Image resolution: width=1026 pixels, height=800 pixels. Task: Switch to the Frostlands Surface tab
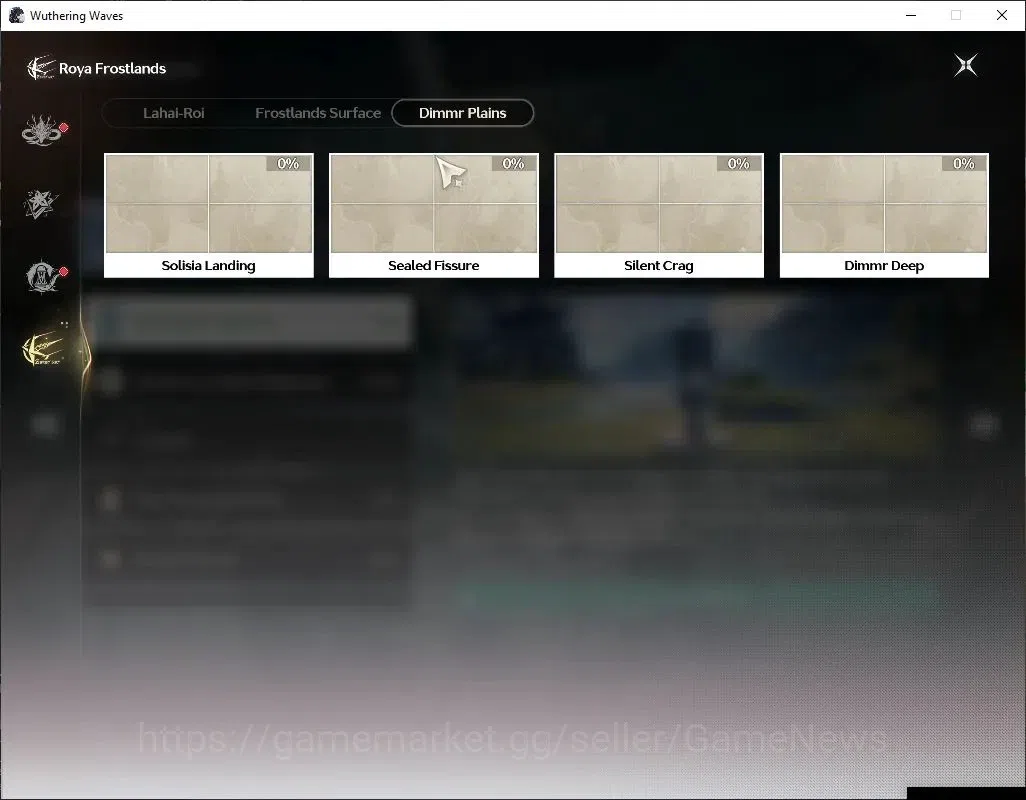pos(318,113)
